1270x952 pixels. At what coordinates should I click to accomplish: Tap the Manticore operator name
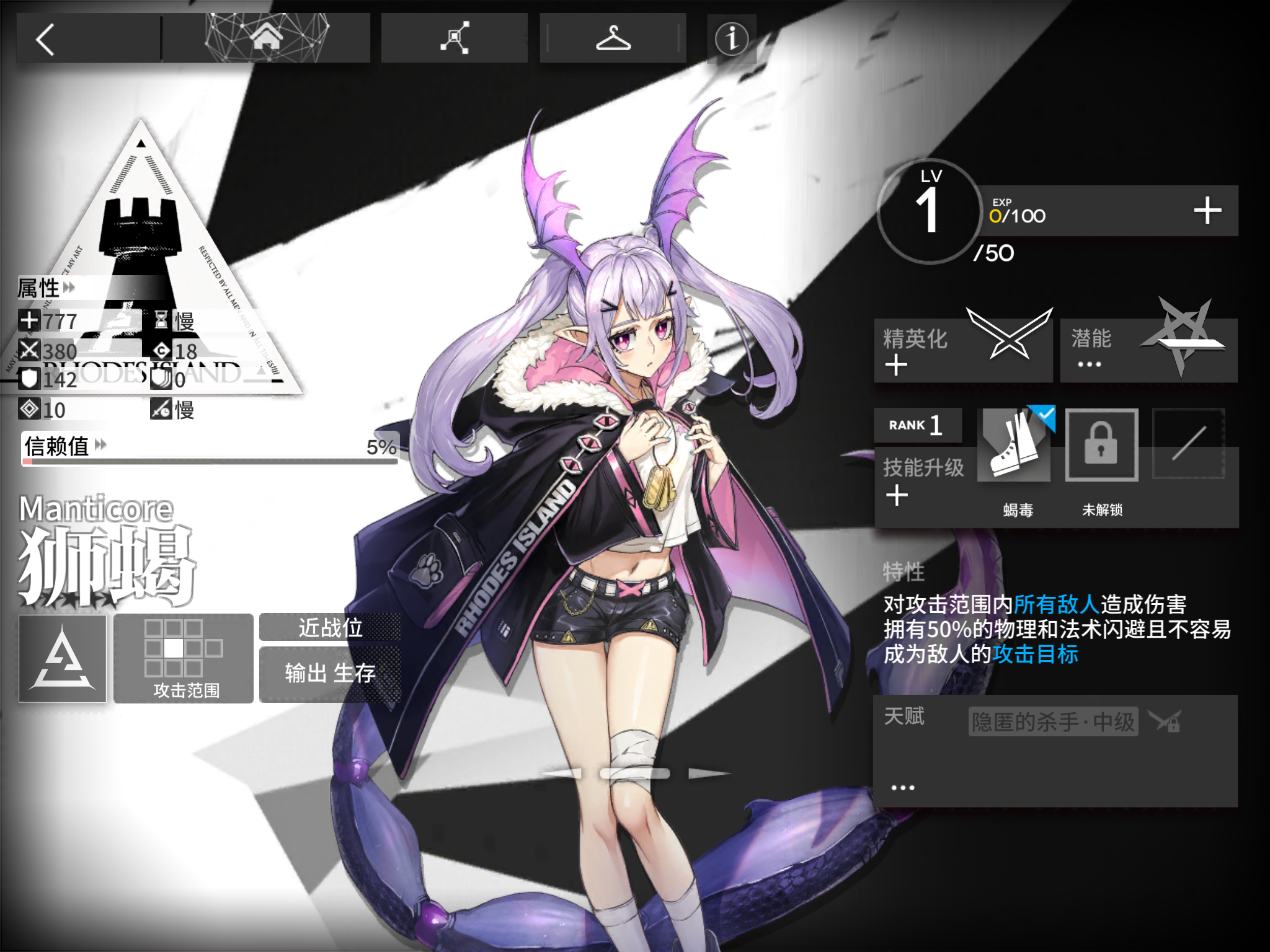pos(96,508)
